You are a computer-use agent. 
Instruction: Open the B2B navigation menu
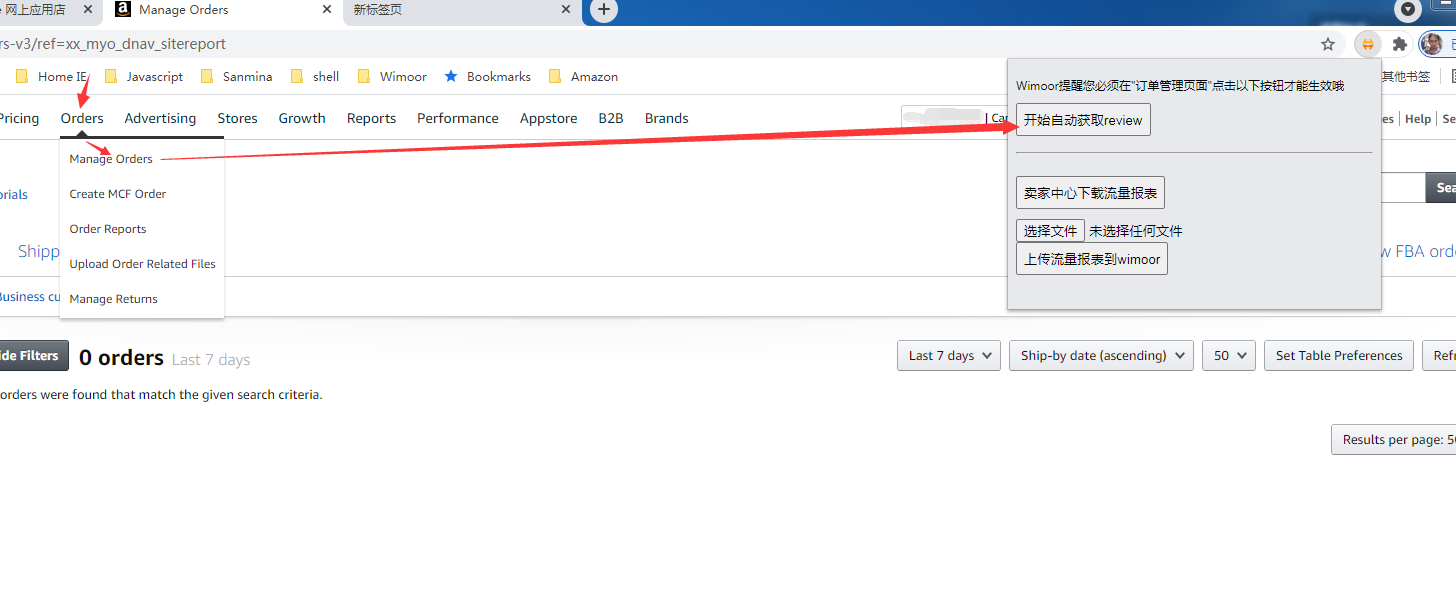[x=611, y=118]
